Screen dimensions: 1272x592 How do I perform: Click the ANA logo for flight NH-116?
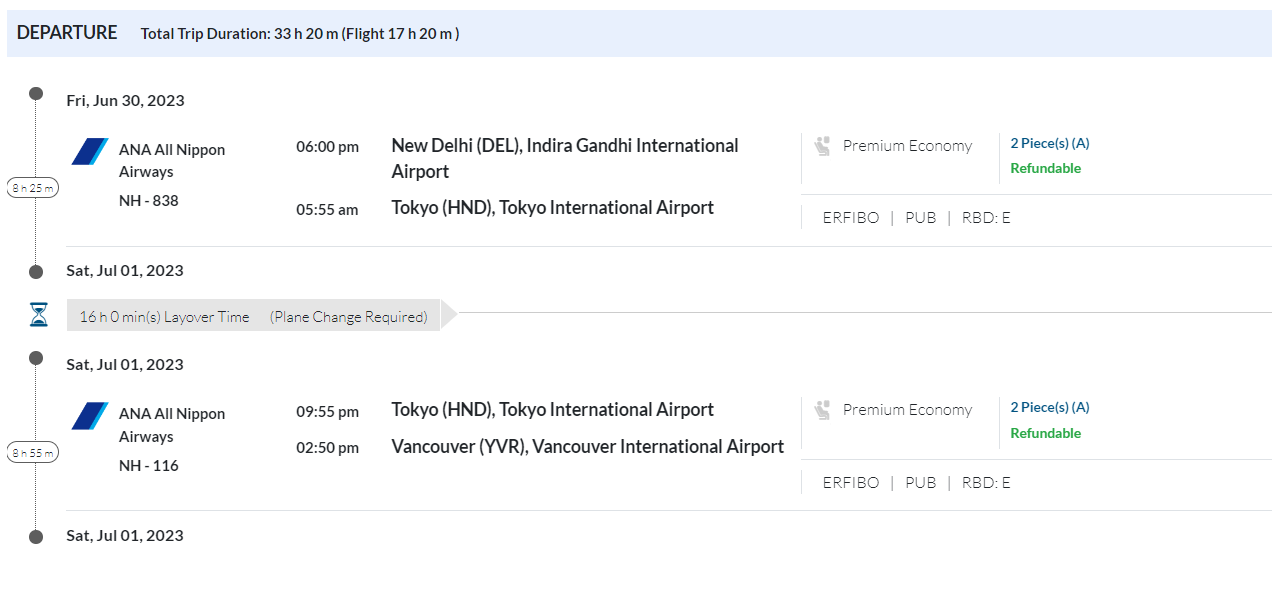[90, 416]
